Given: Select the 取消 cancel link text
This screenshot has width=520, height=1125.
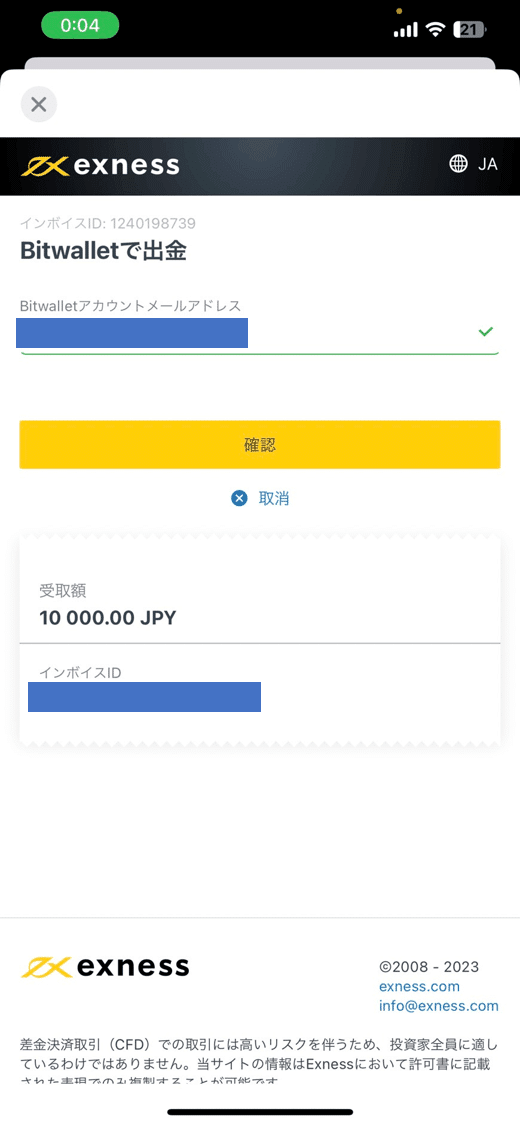Looking at the screenshot, I should coord(274,498).
